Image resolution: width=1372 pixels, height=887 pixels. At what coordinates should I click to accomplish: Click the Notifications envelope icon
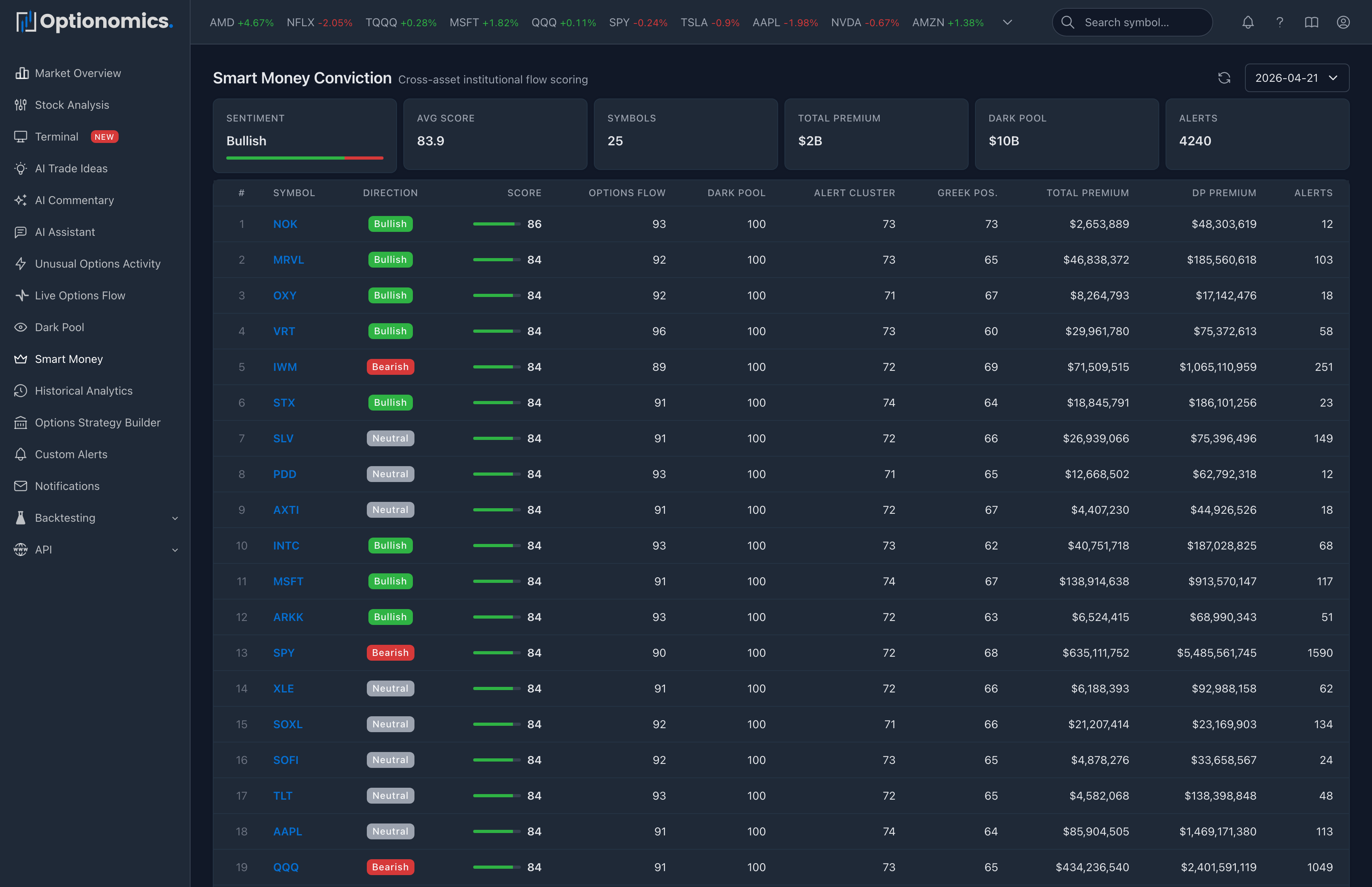[21, 486]
